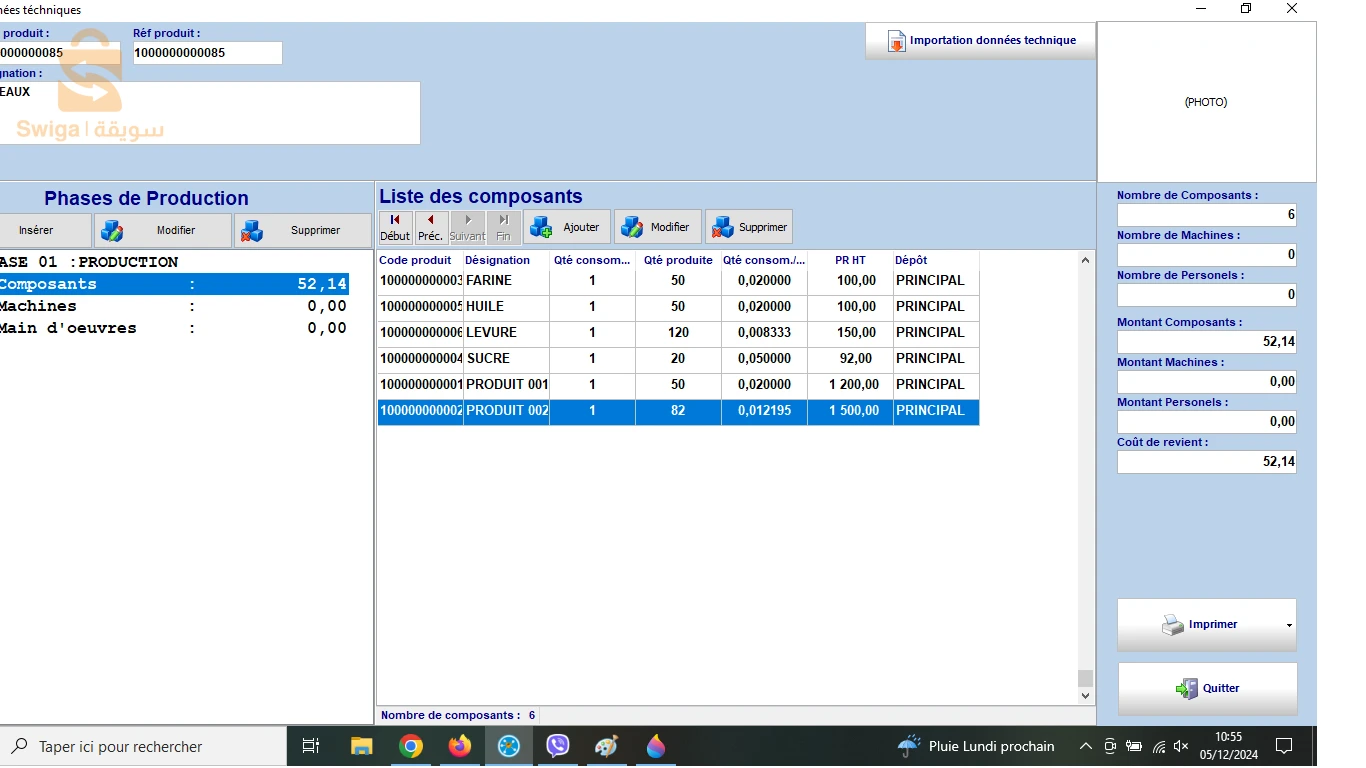Click the greyed Suivant navigation button
This screenshot has width=1366, height=768.
[467, 227]
